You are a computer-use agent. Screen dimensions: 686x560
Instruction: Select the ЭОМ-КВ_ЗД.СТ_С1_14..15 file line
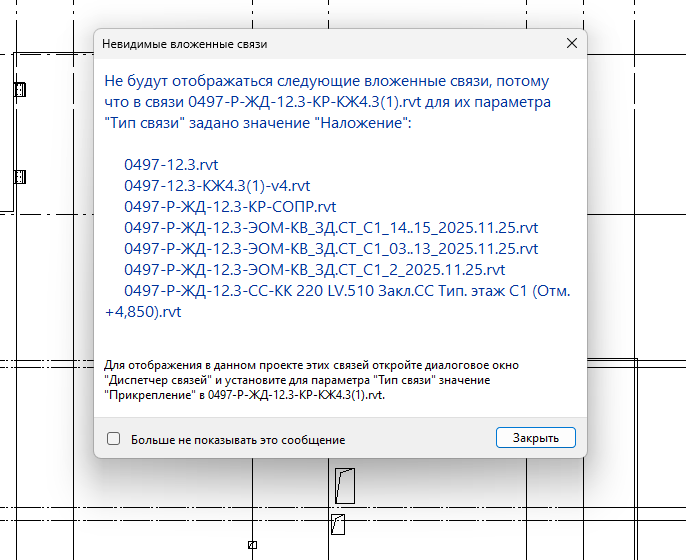click(x=331, y=228)
